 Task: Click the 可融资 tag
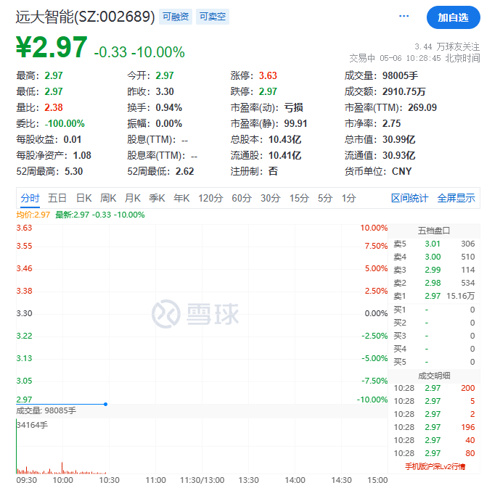pos(176,17)
